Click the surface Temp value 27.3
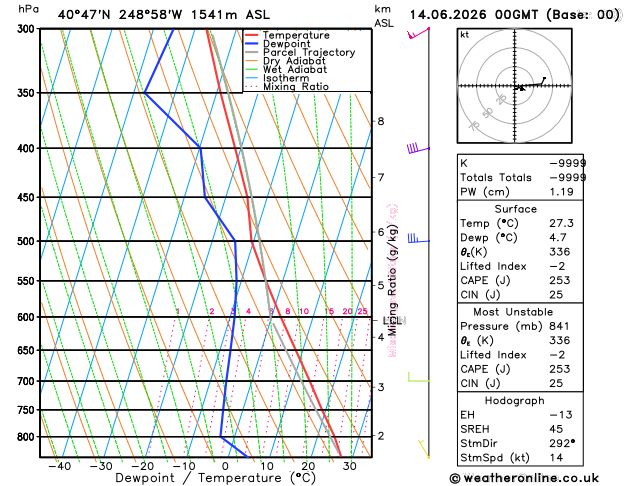Image resolution: width=629 pixels, height=486 pixels. [x=562, y=223]
